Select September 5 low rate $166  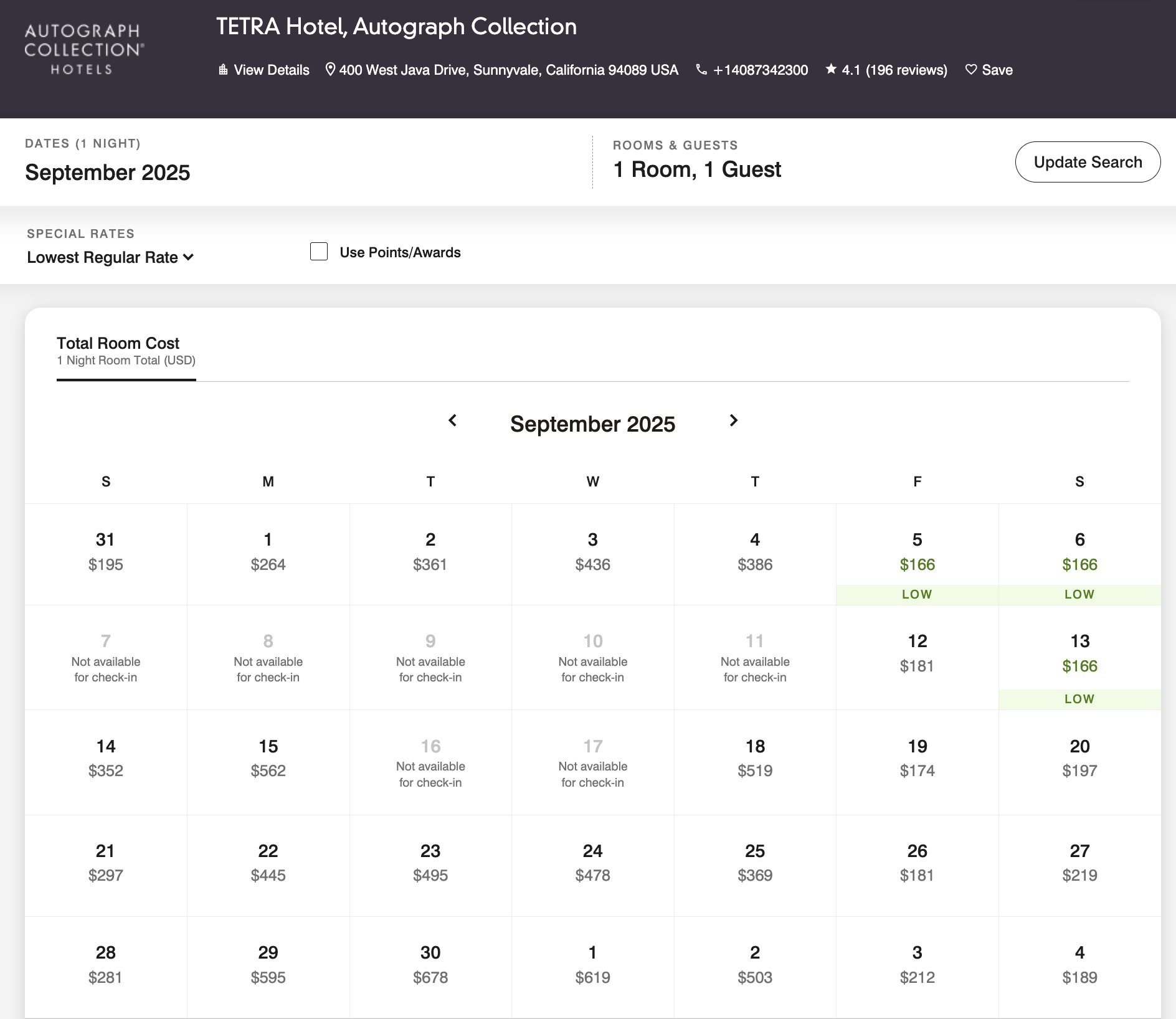click(918, 554)
